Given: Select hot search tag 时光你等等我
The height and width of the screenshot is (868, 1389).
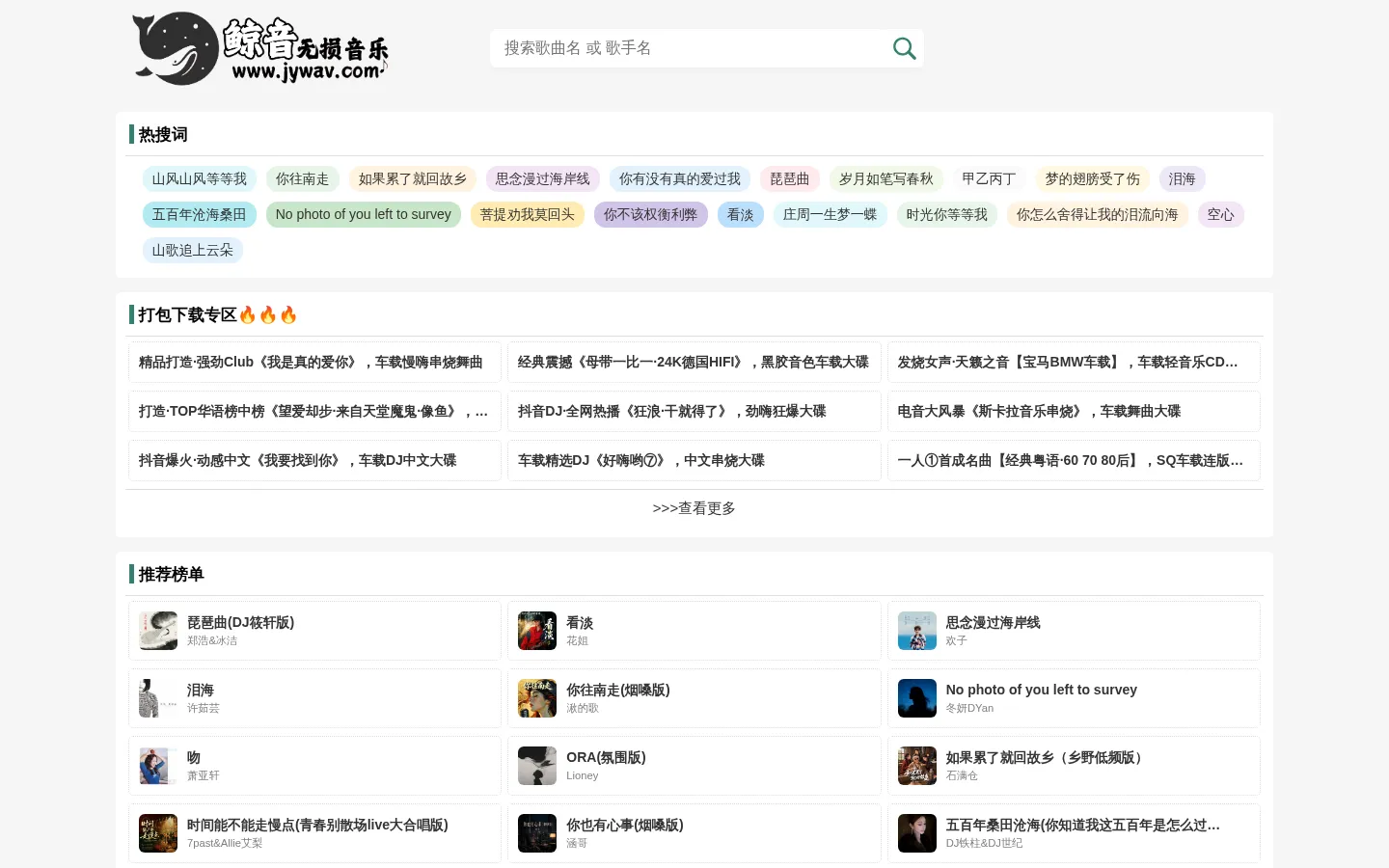Looking at the screenshot, I should [x=947, y=214].
